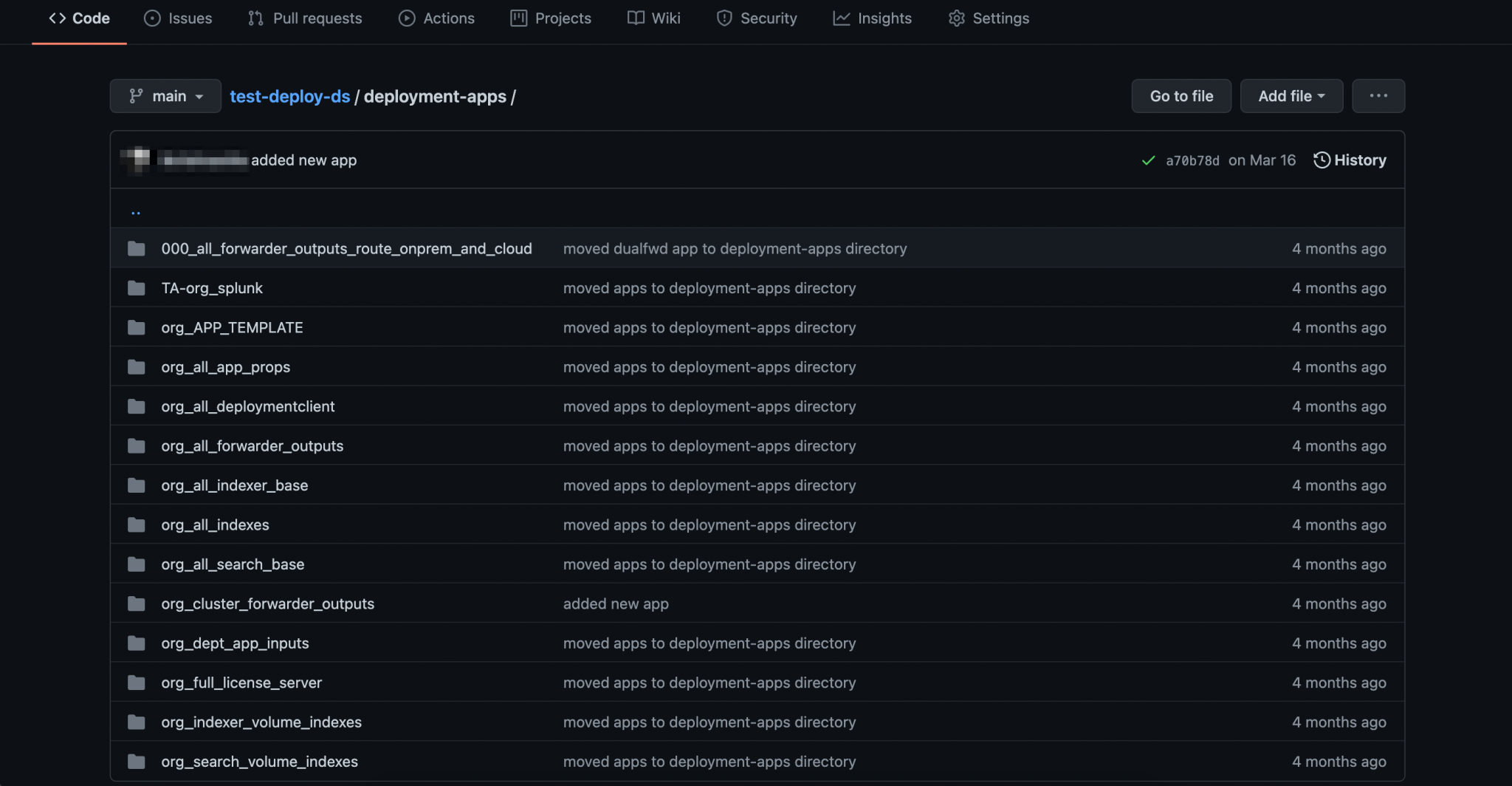Open the Wiki book icon
Screen dimensions: 1512x786
[x=635, y=18]
